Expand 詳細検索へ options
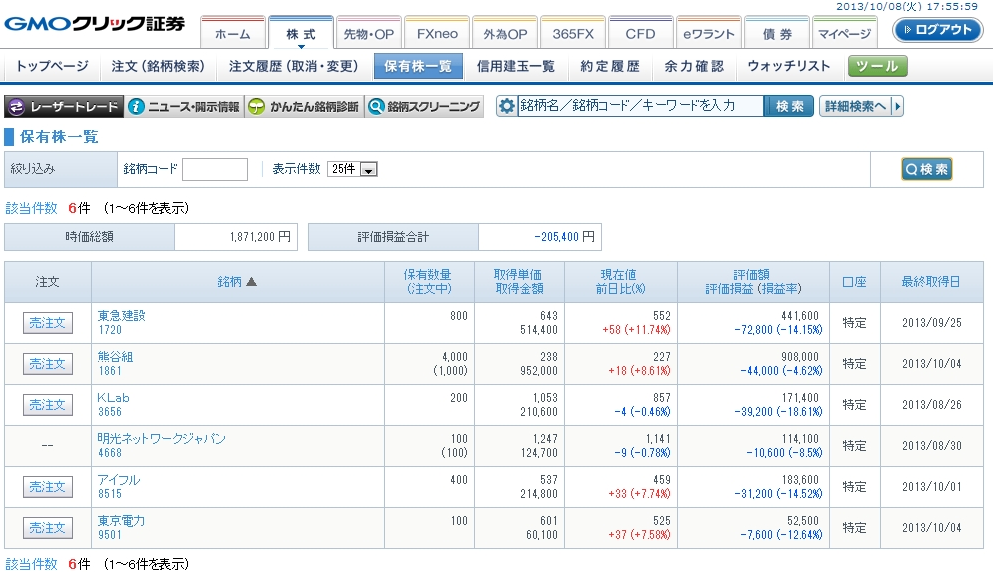 pos(861,106)
